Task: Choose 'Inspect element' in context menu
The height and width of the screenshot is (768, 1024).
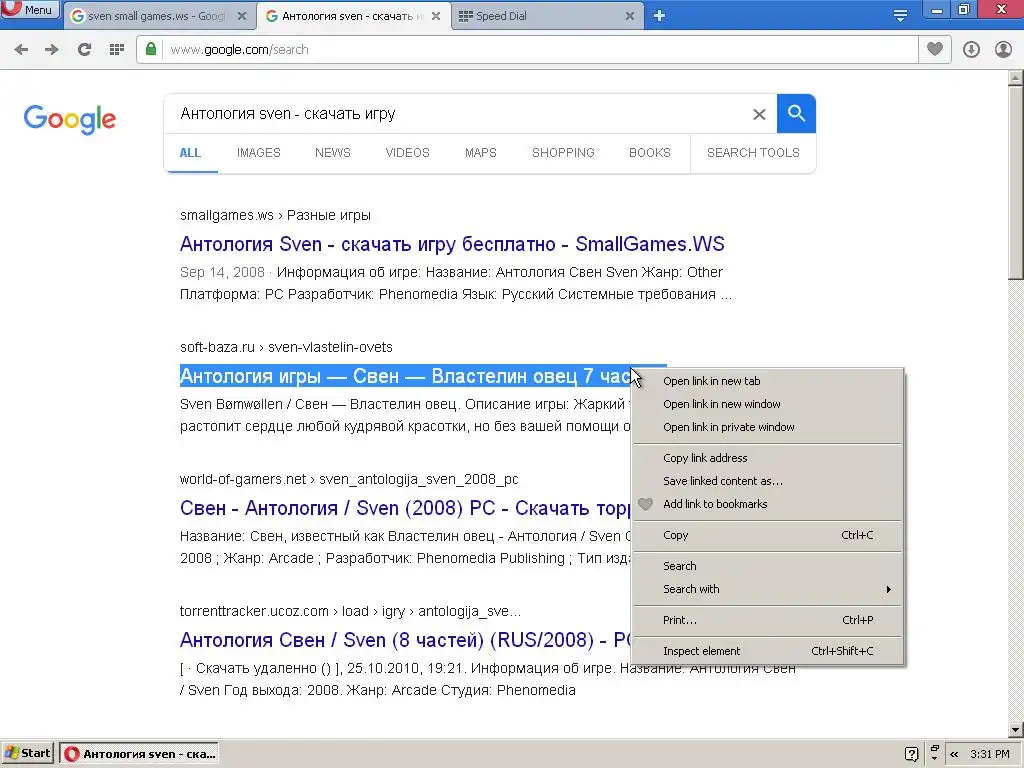Action: pyautogui.click(x=768, y=651)
